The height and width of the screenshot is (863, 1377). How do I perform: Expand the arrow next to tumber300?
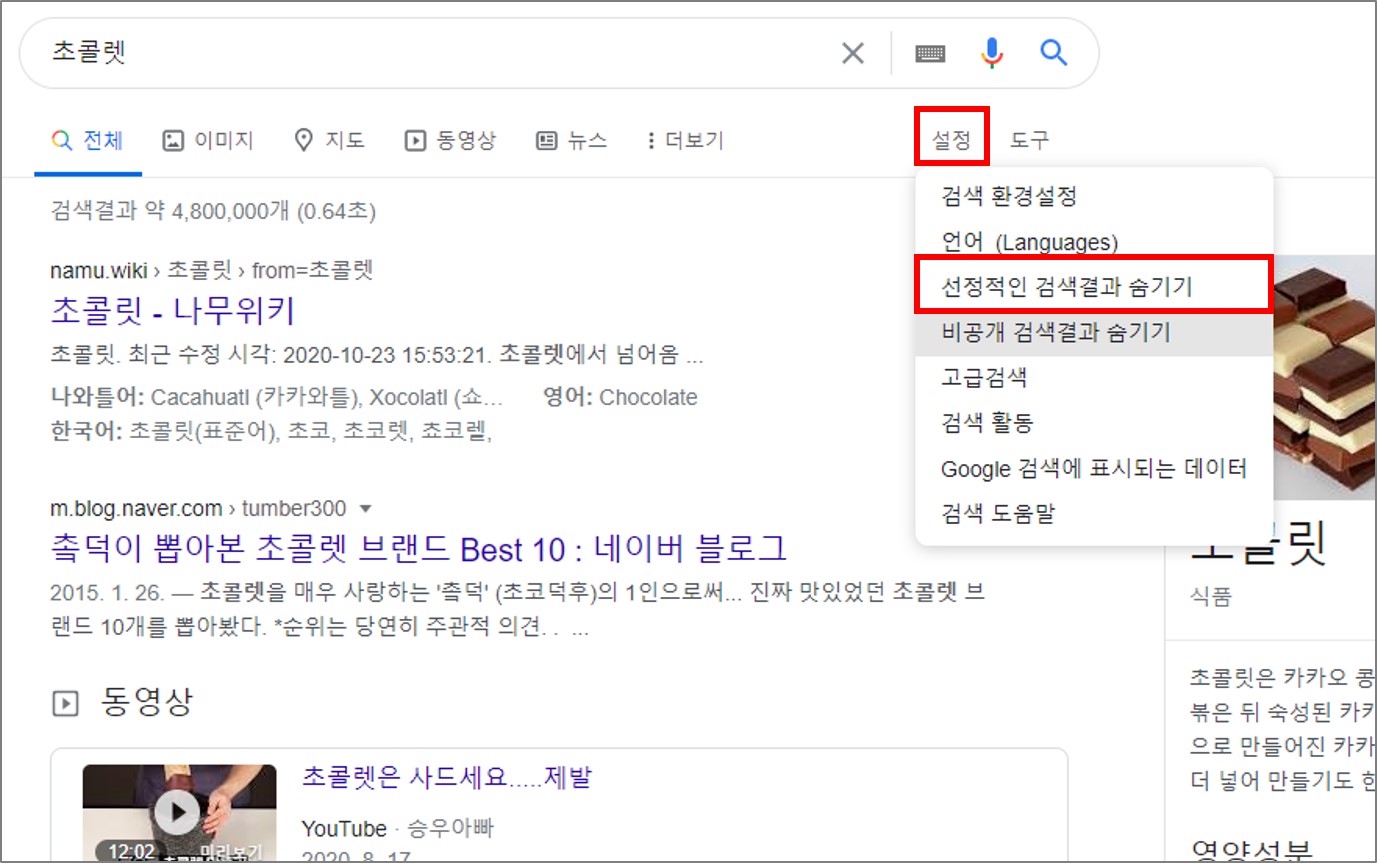point(365,508)
